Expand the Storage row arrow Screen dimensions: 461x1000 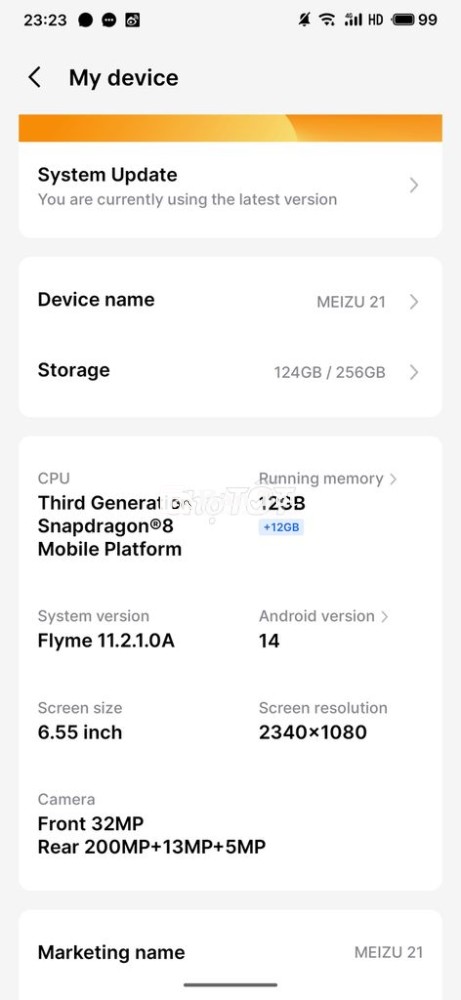pyautogui.click(x=414, y=372)
